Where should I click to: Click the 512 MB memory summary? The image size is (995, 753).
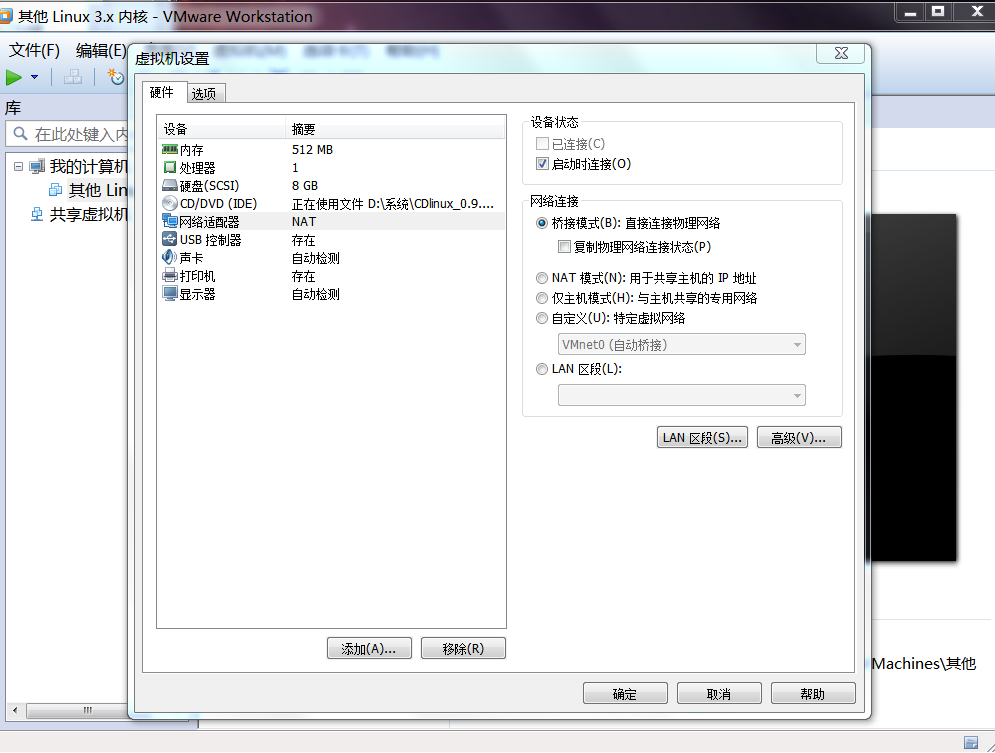click(x=312, y=150)
